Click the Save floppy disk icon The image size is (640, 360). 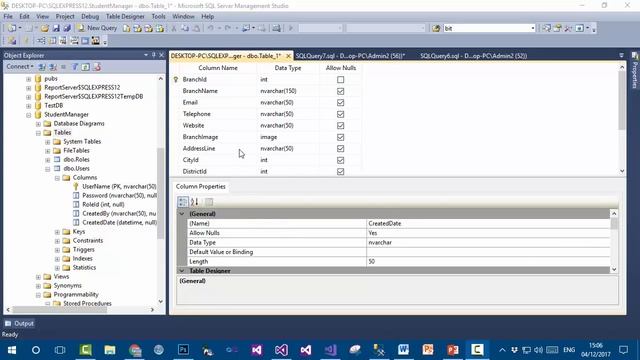[56, 28]
